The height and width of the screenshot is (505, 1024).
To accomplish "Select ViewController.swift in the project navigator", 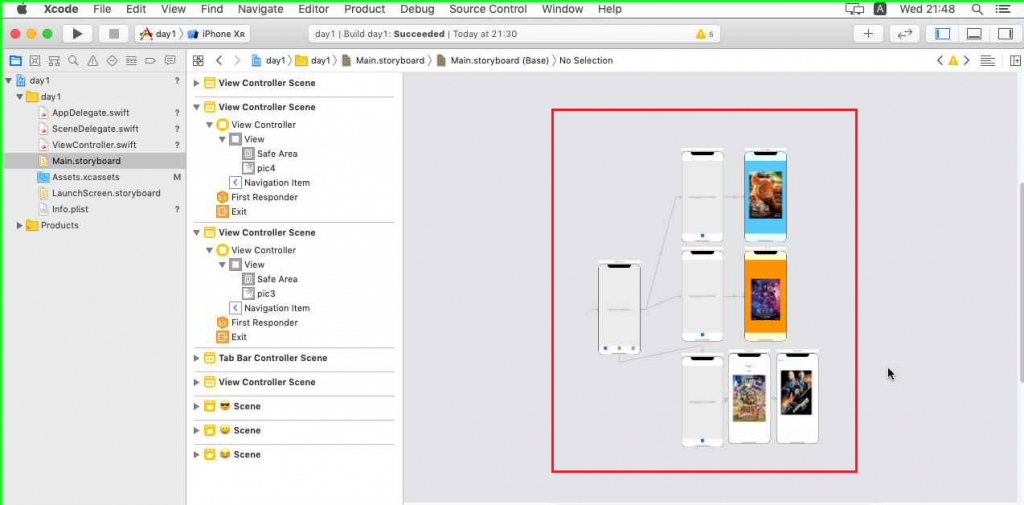I will coord(94,145).
